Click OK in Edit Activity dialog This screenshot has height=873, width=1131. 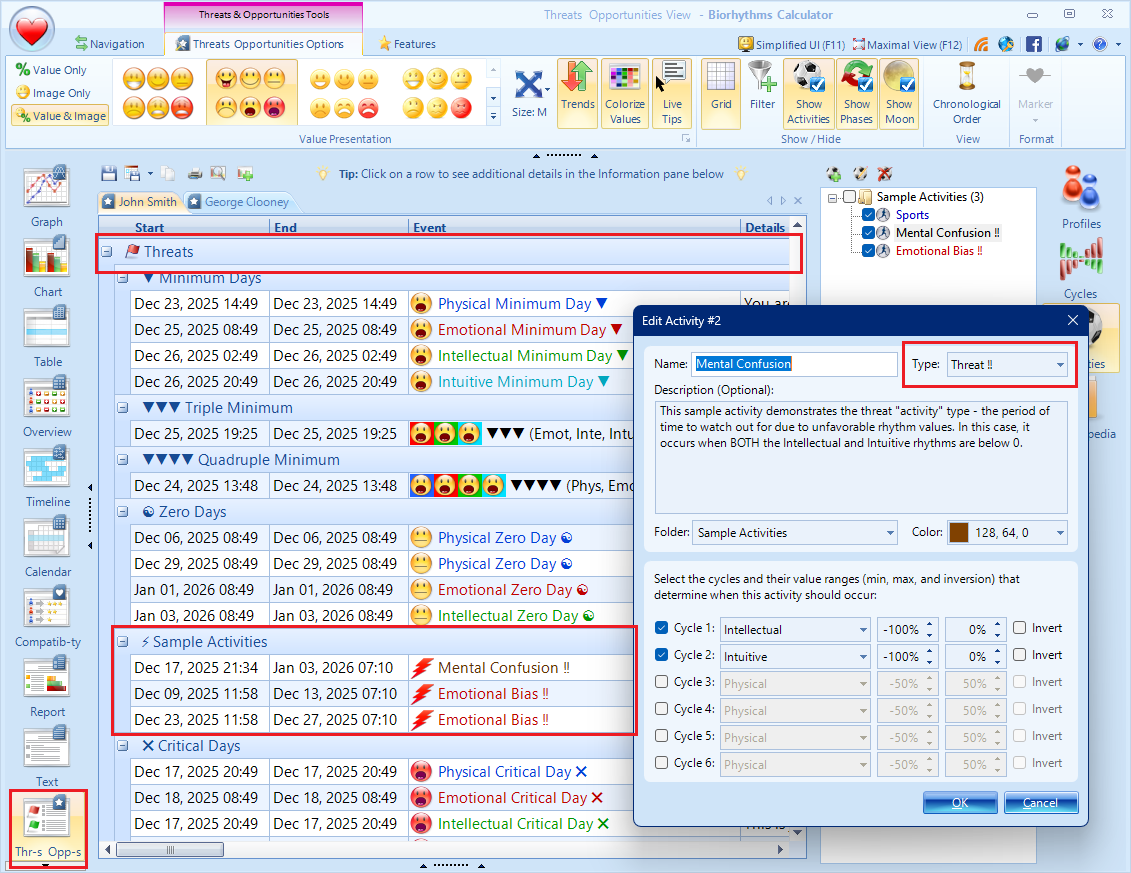959,803
